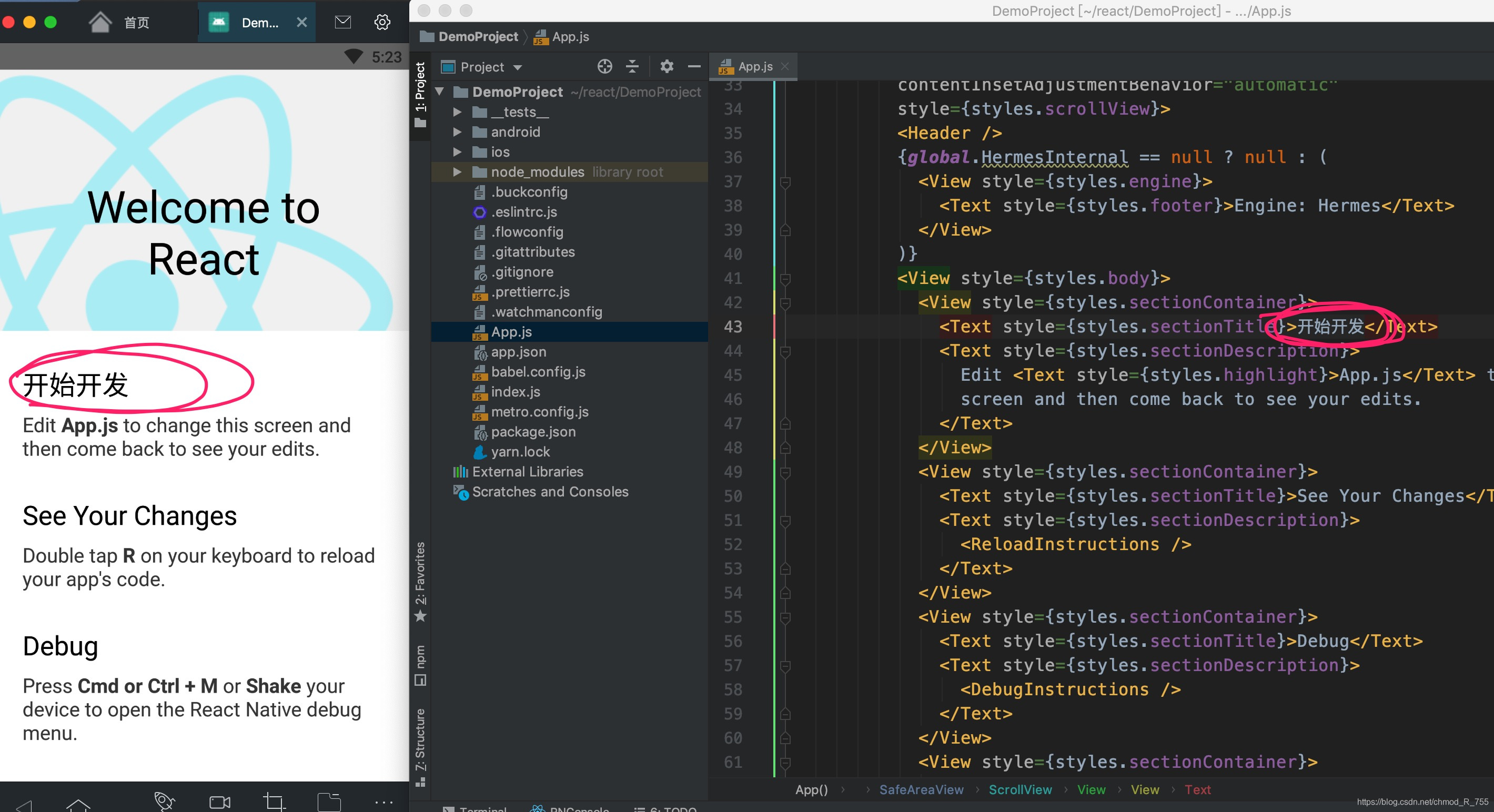1494x812 pixels.
Task: Click the crop screenshot icon in emulator toolbar
Action: click(274, 802)
